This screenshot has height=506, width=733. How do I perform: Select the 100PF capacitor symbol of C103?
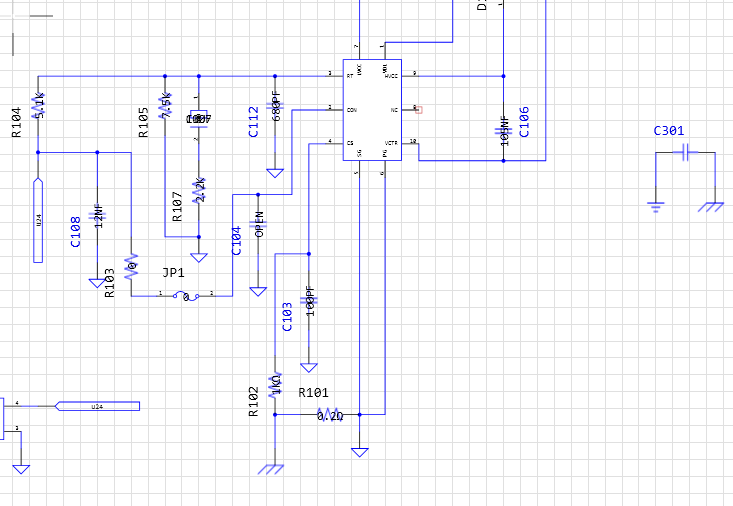pos(309,301)
